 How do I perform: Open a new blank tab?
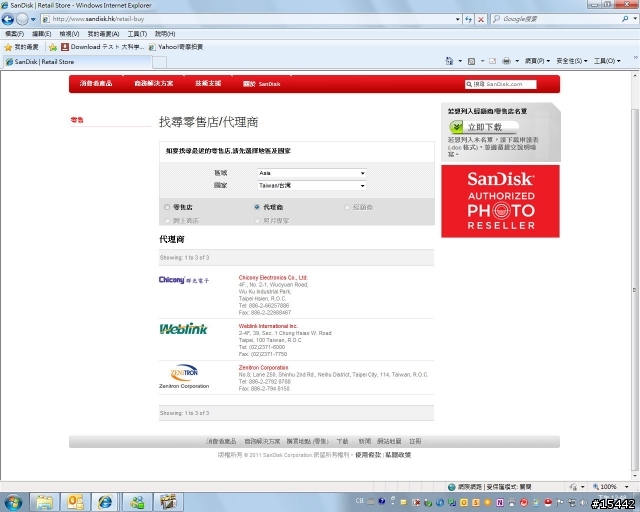coord(159,62)
